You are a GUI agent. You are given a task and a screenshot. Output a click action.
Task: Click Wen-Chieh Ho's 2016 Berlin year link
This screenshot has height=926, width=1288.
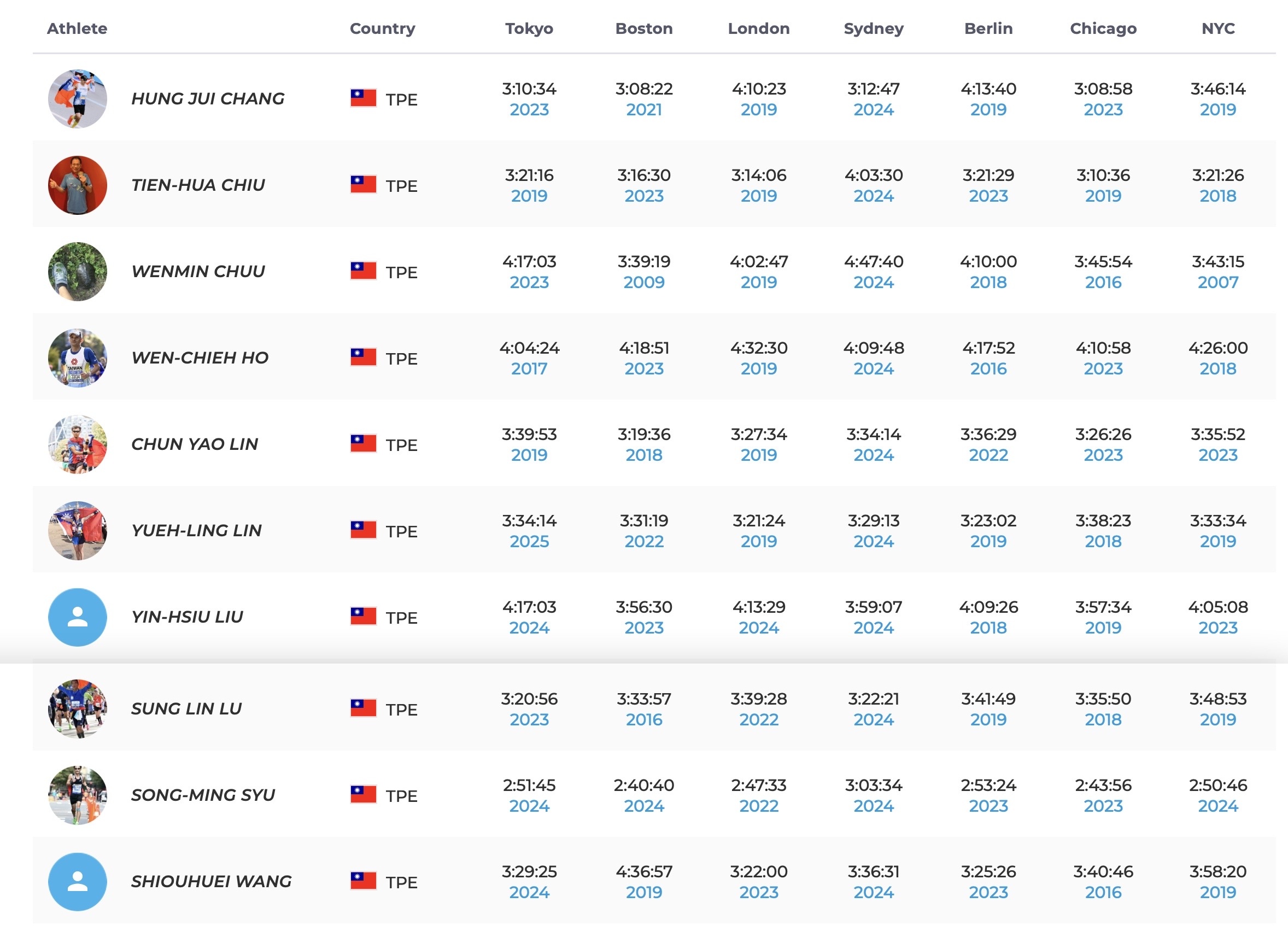[x=988, y=369]
